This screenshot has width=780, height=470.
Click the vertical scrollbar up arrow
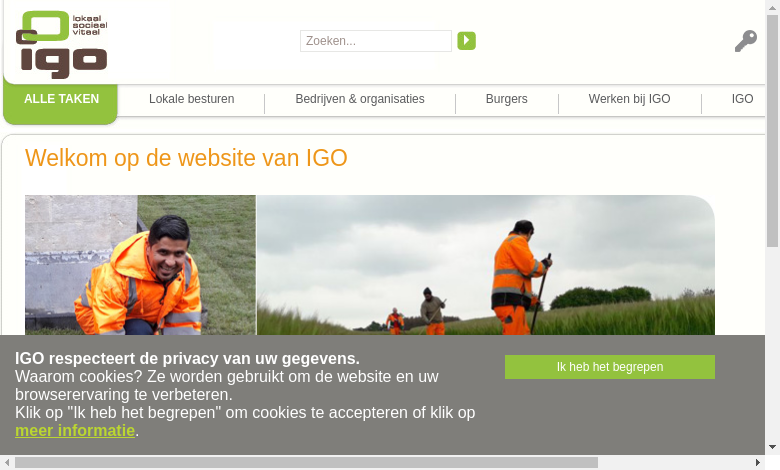coord(772,6)
